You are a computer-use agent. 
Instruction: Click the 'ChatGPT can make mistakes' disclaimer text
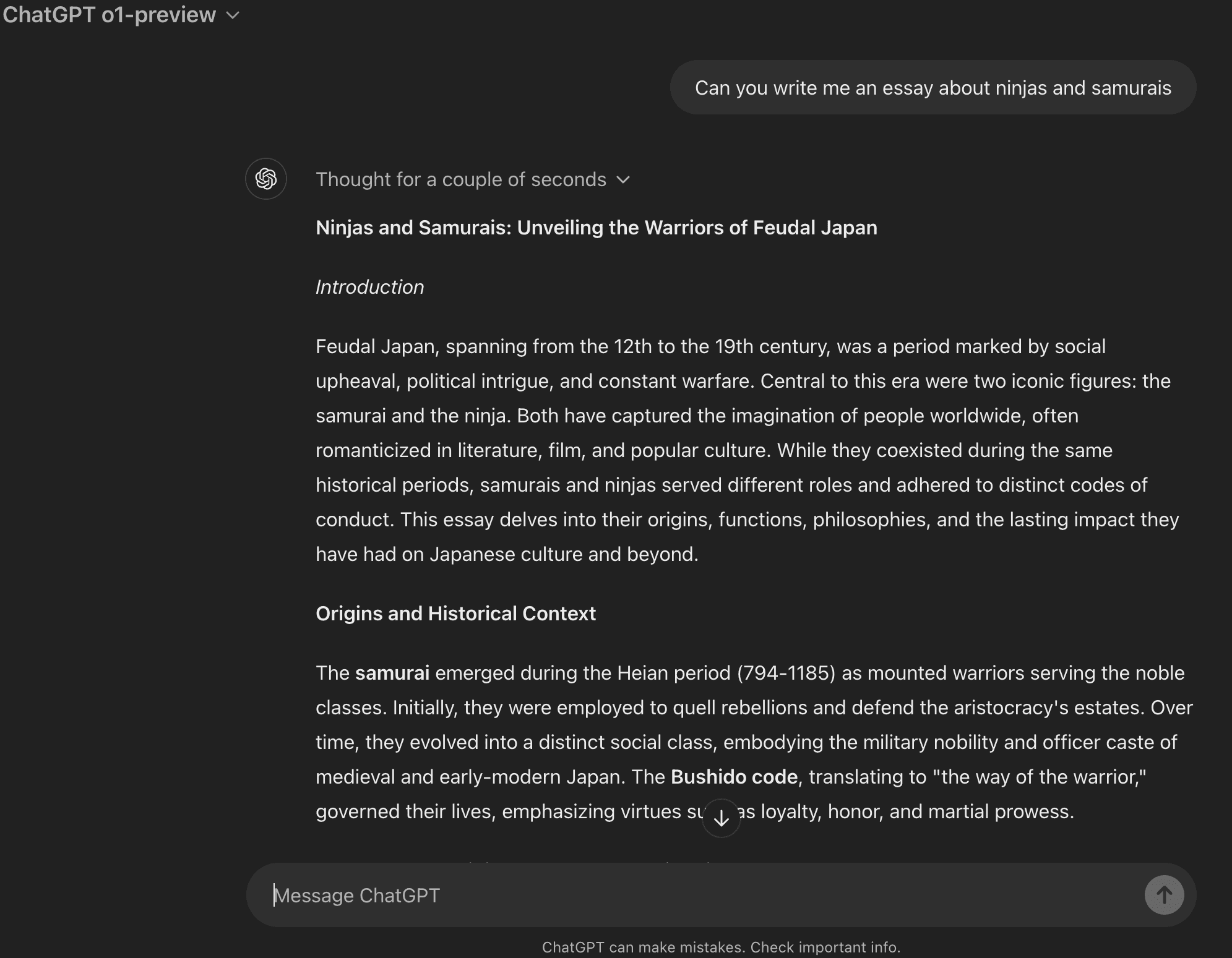721,947
